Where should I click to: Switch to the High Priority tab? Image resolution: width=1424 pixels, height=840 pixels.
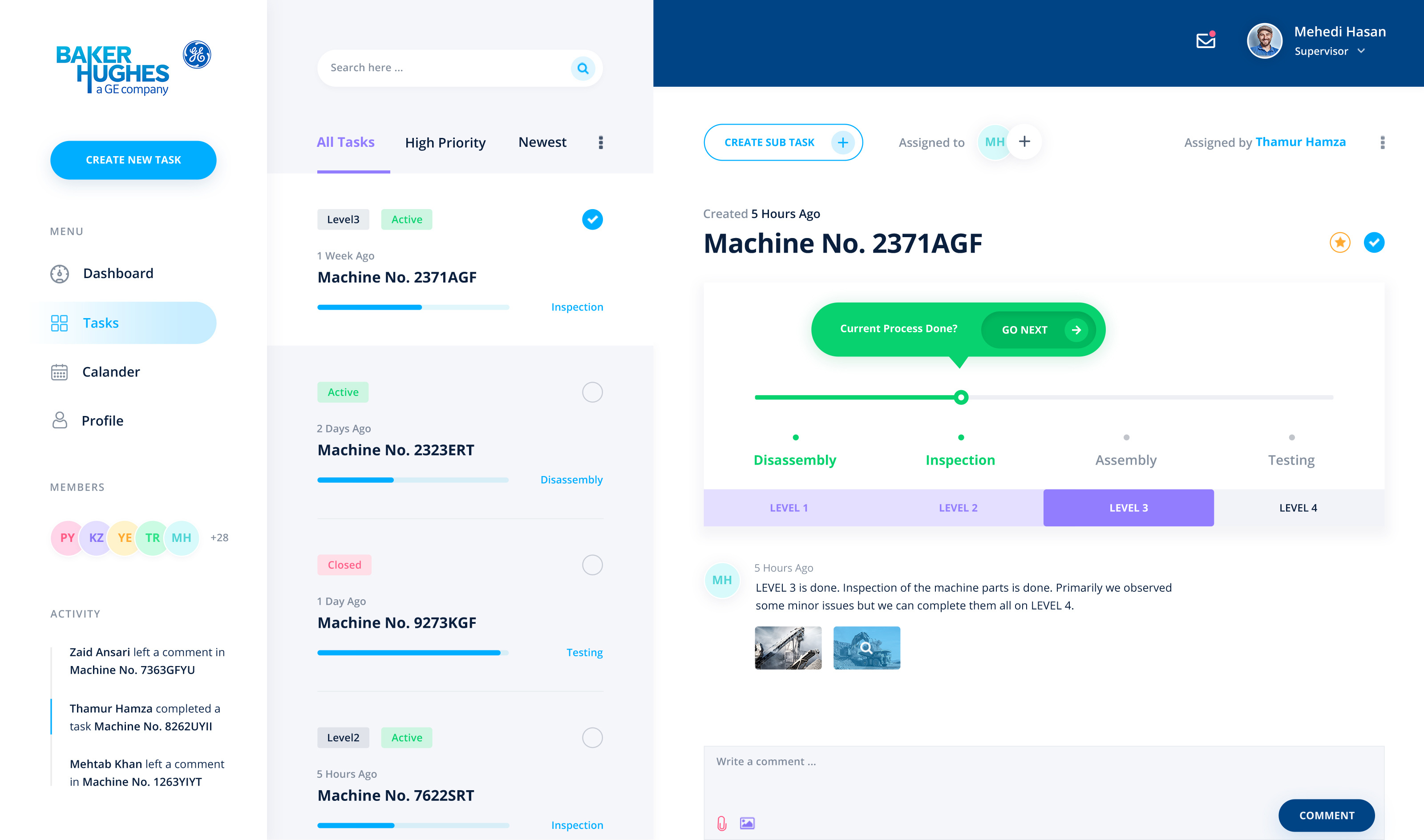(445, 142)
